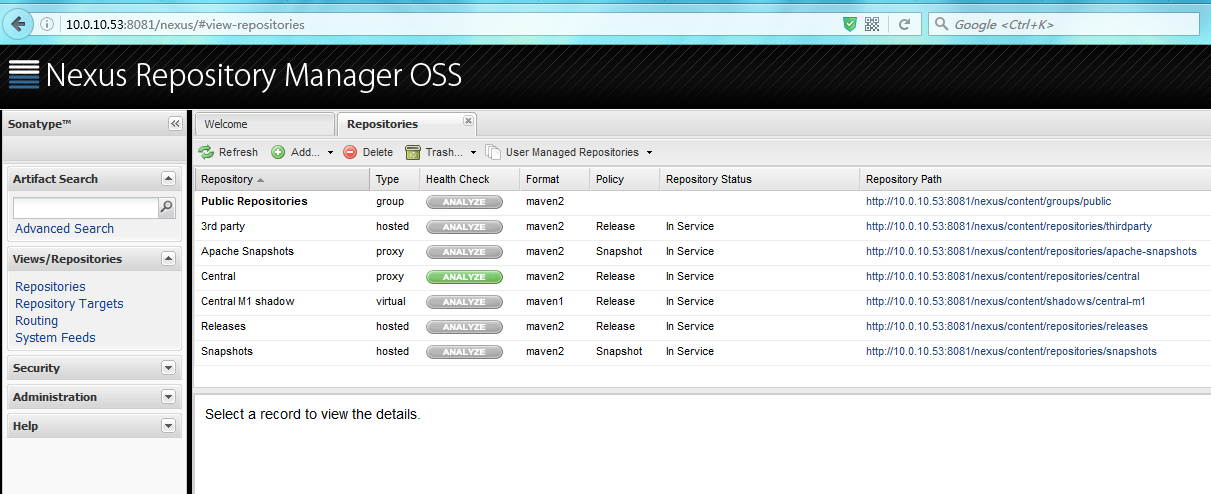Image resolution: width=1211 pixels, height=494 pixels.
Task: Click the QR code icon in address bar
Action: pyautogui.click(x=872, y=24)
